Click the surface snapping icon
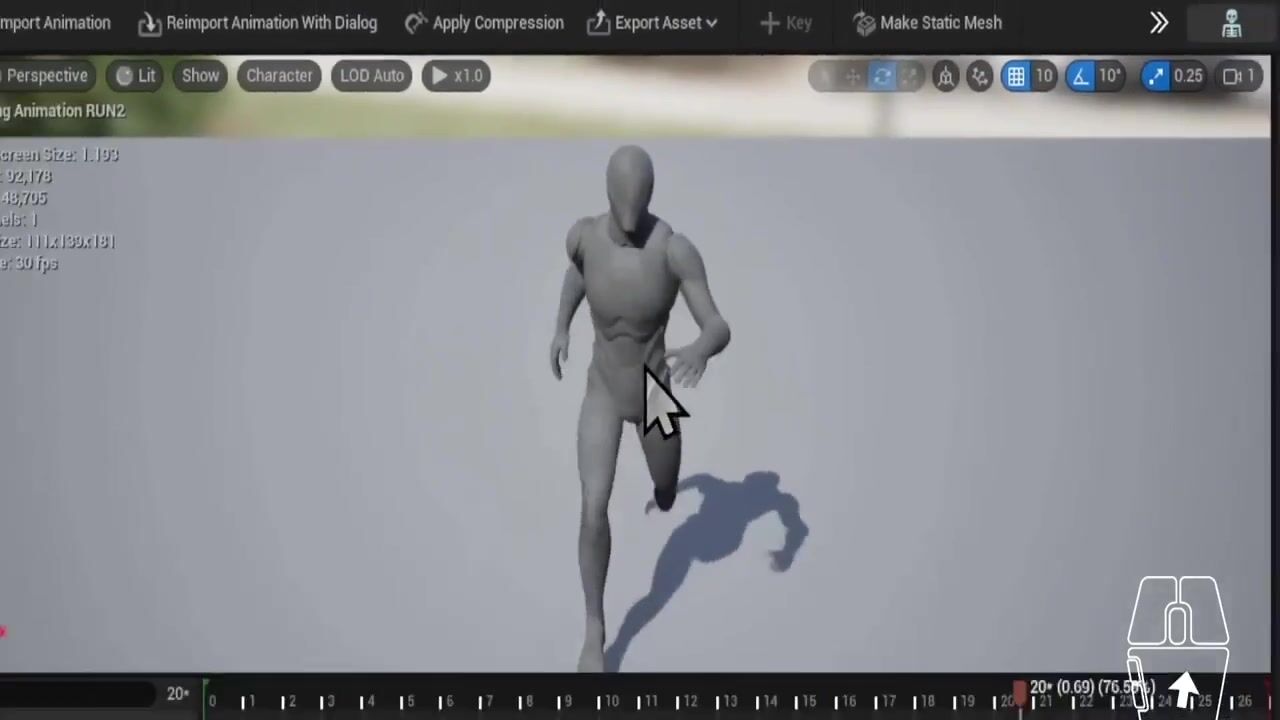The width and height of the screenshot is (1280, 720). (x=945, y=76)
